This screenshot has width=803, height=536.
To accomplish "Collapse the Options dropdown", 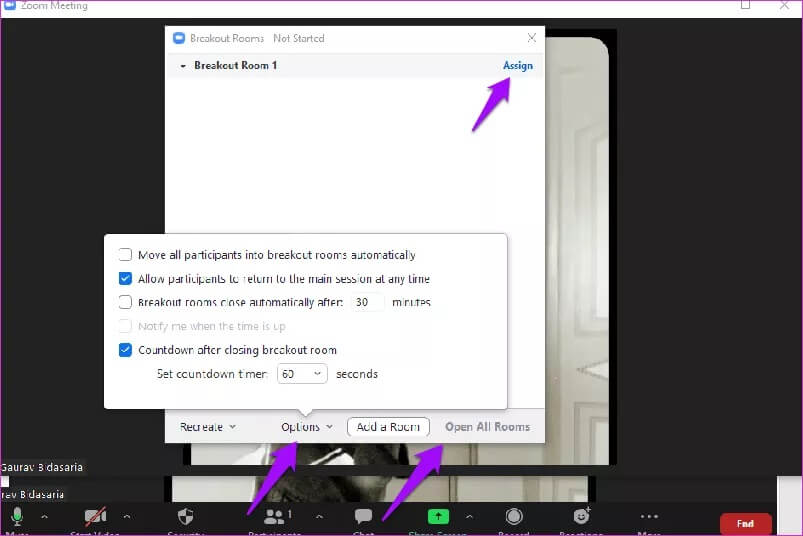I will point(306,426).
